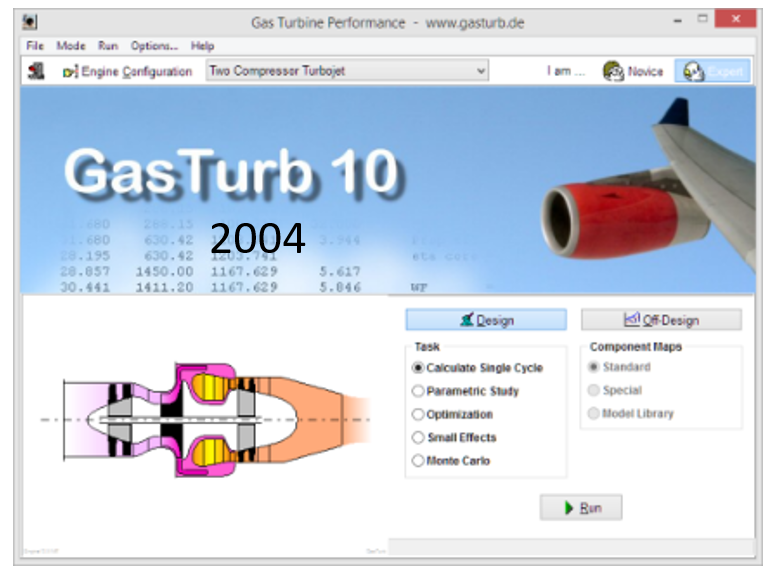
Task: Open the Options menu
Action: pyautogui.click(x=154, y=46)
